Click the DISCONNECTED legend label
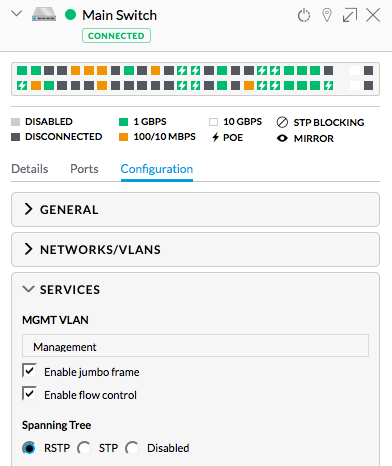Viewport: 392px width, 466px height. (x=64, y=137)
